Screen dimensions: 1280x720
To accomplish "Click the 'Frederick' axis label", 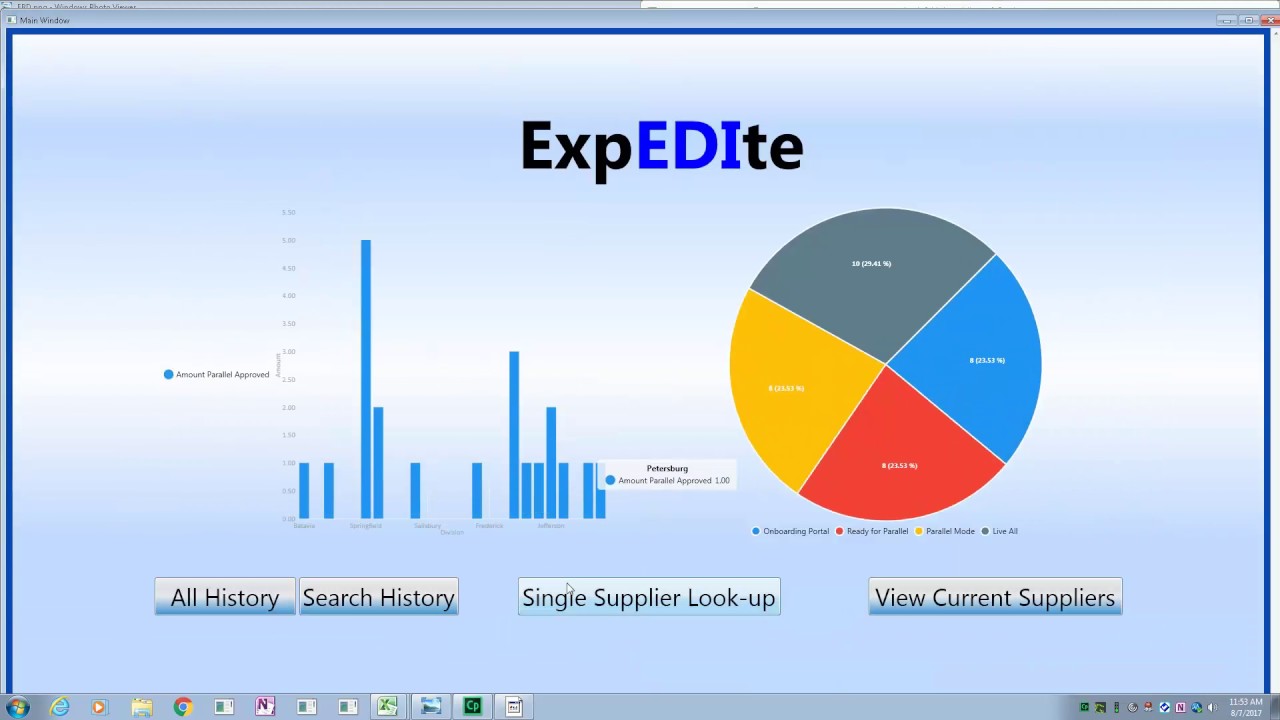I will pos(489,526).
